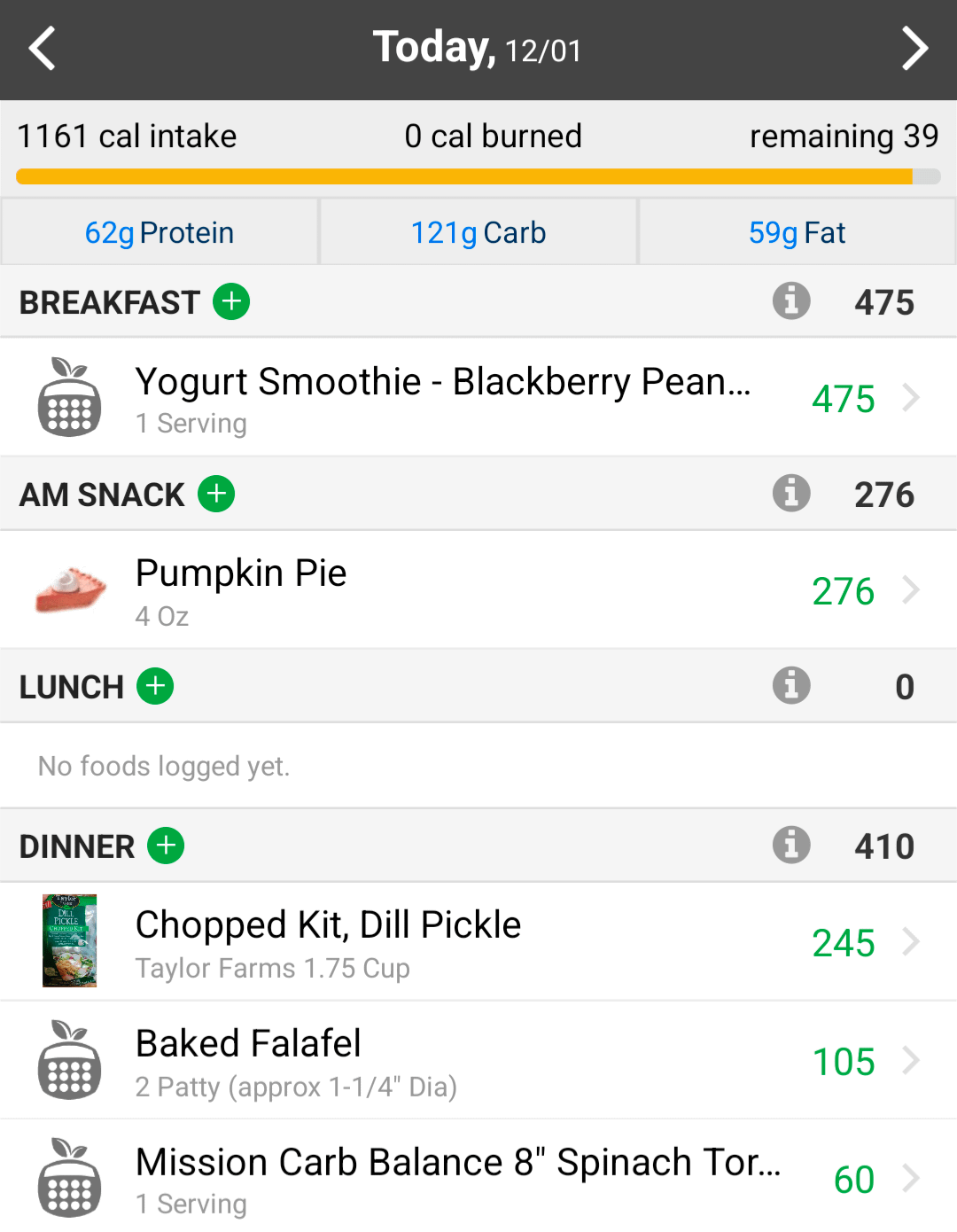Select the 59g Fat tab
Screen dimensions: 957x1232
point(797,232)
